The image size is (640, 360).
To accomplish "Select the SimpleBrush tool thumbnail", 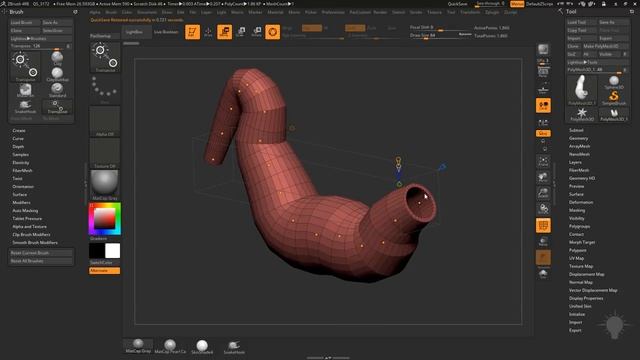I will [x=614, y=98].
